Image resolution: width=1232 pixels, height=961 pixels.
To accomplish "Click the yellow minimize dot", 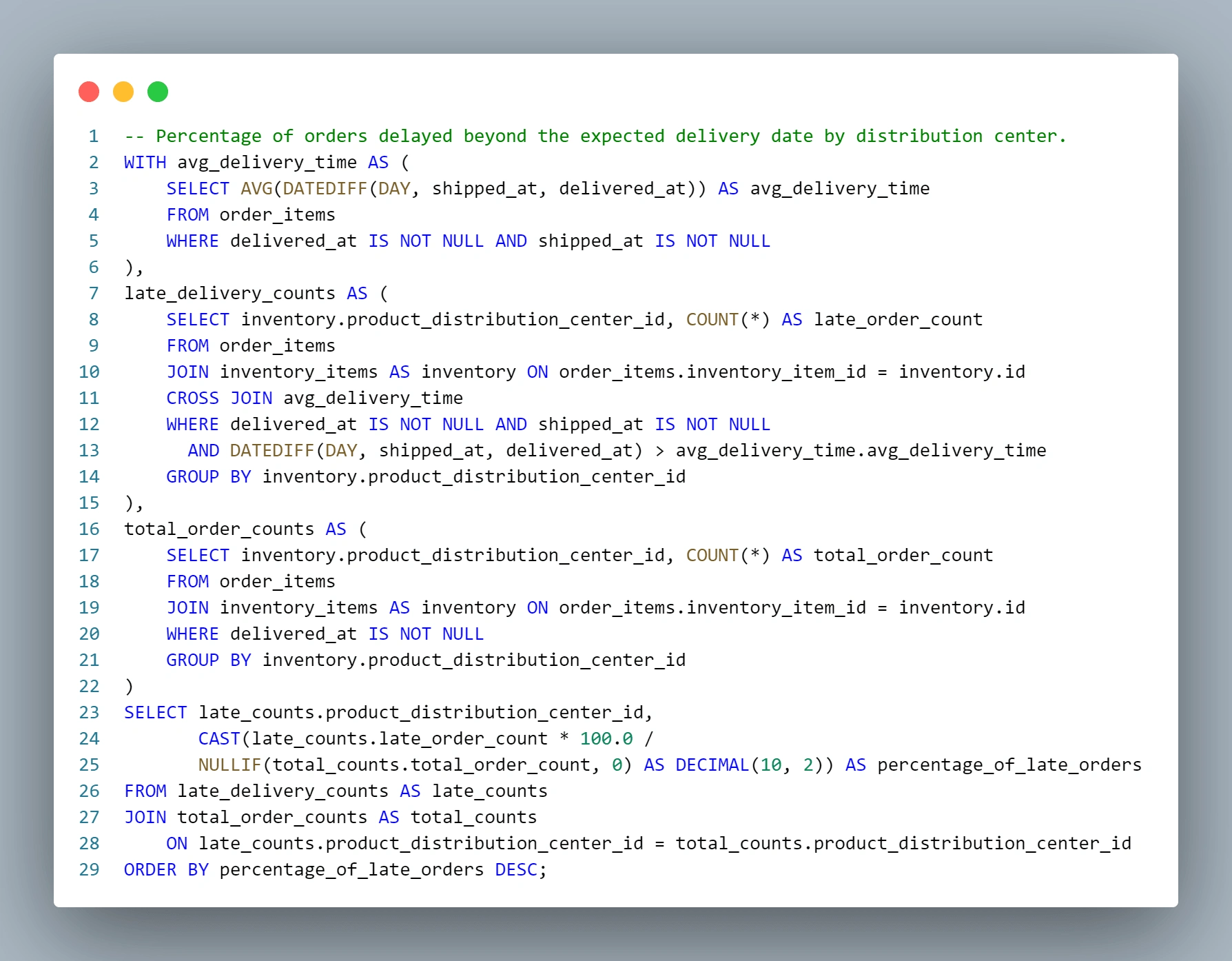I will point(123,92).
